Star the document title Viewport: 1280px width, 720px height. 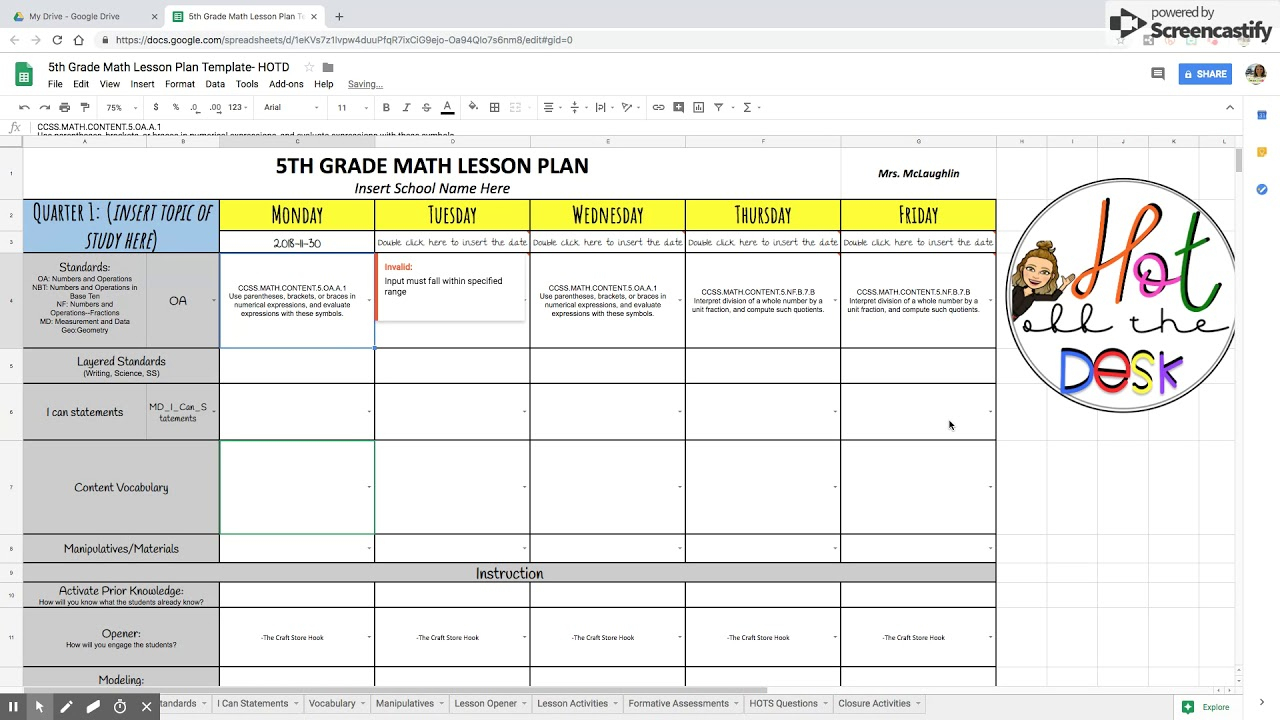tap(309, 67)
